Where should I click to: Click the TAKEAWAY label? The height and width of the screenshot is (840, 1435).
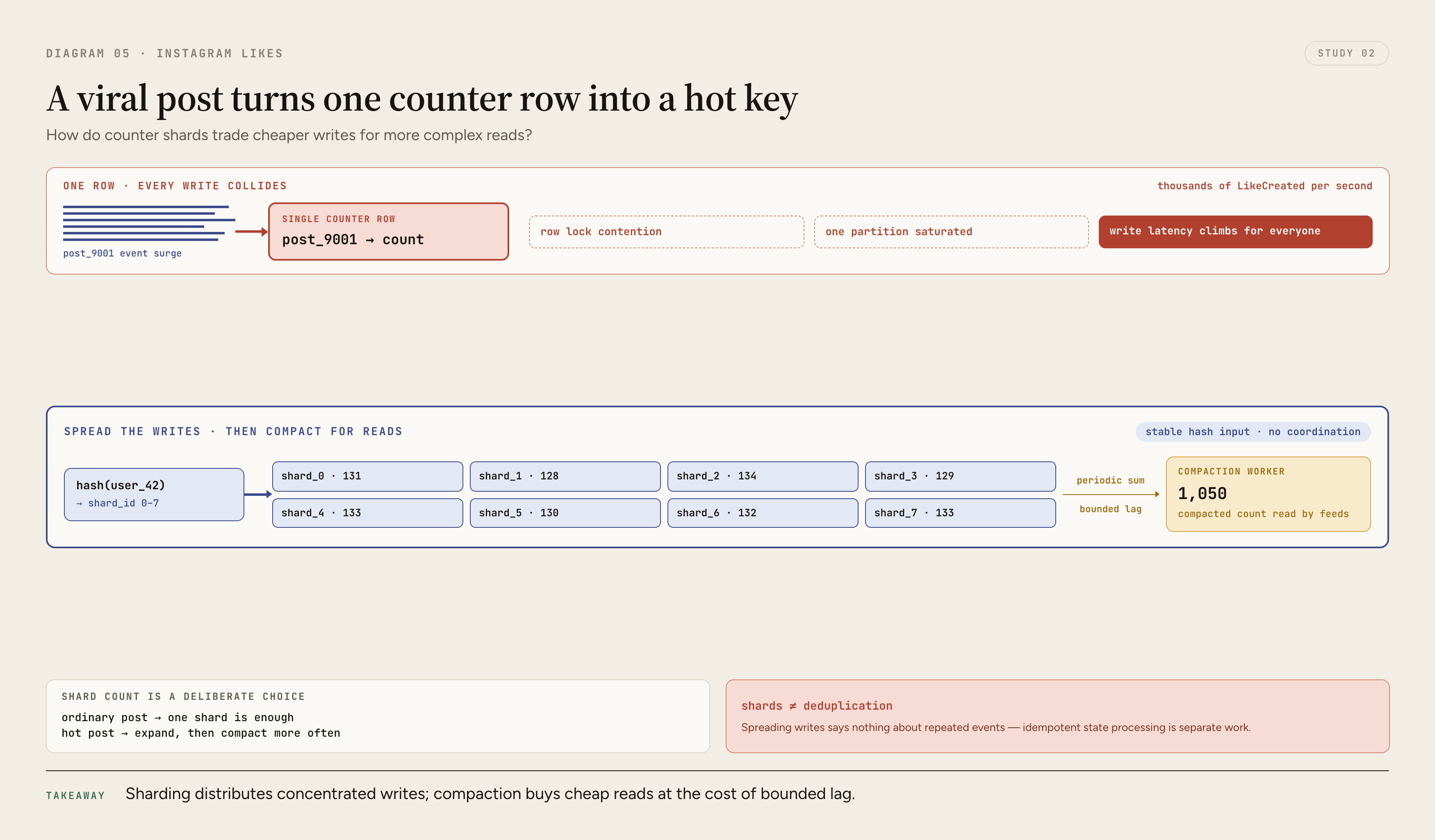click(x=76, y=796)
